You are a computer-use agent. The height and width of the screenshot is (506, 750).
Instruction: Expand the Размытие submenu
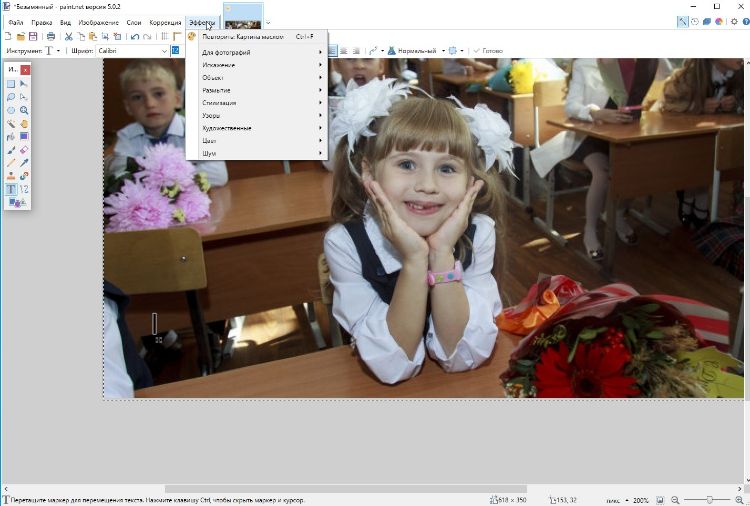262,90
